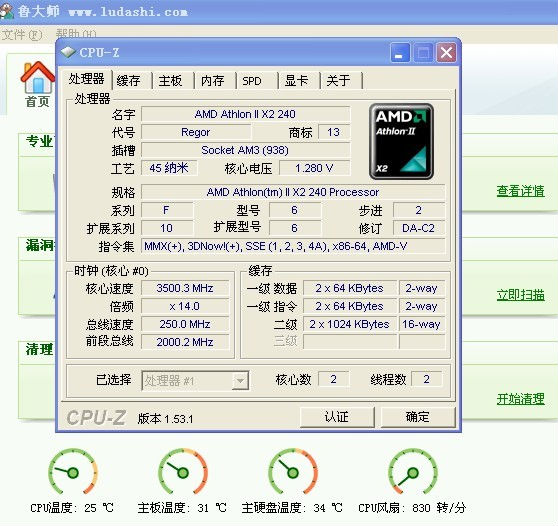Click the AMD Athlon II processor logo
This screenshot has width=558, height=526.
pos(401,141)
